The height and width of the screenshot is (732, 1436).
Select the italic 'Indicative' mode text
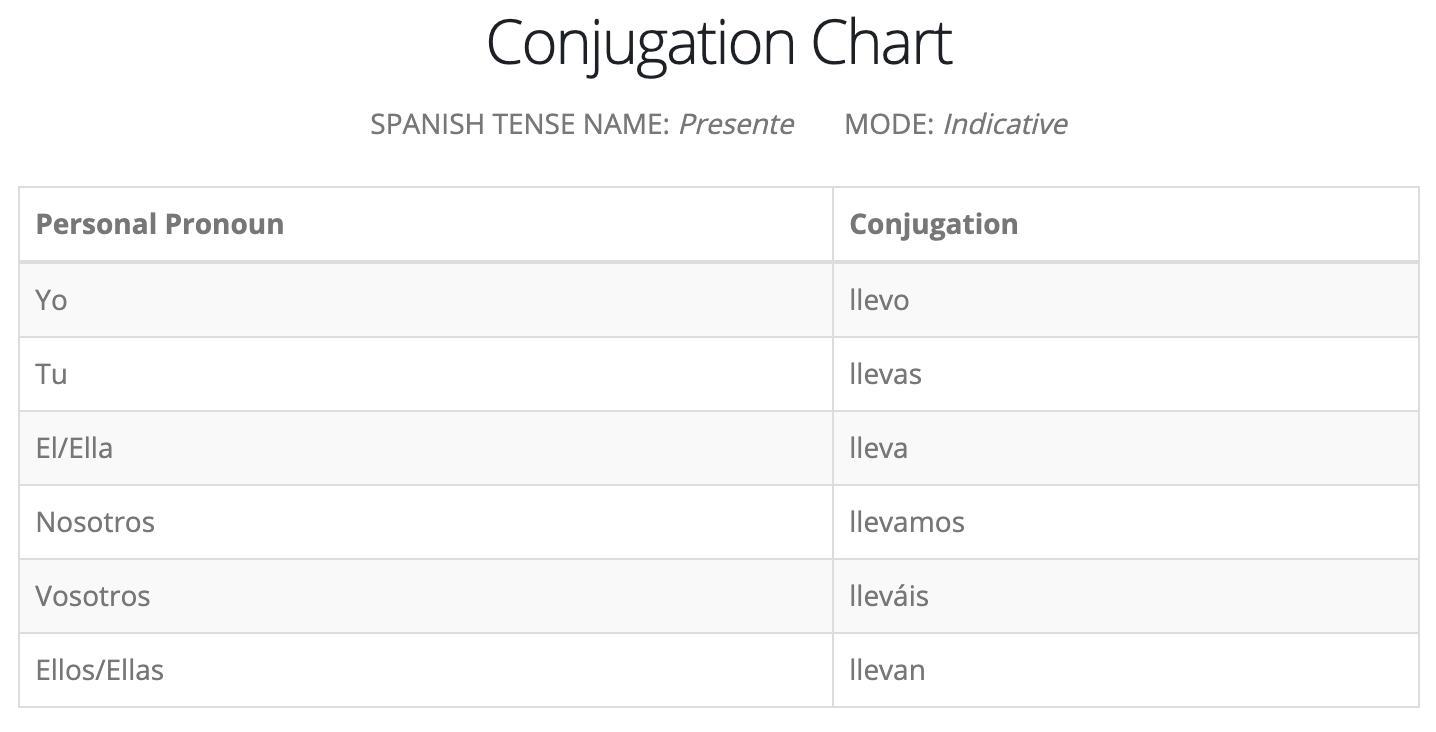(x=1005, y=124)
